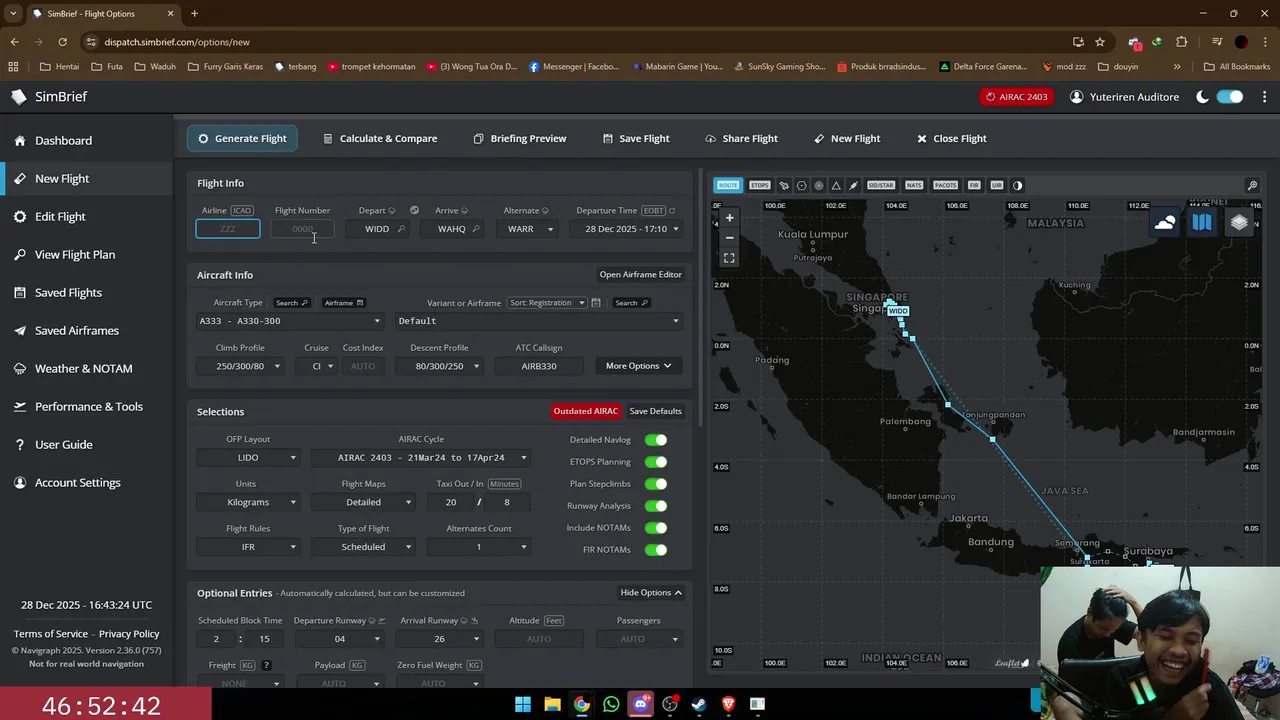Click the map fullscreen icon

click(729, 258)
